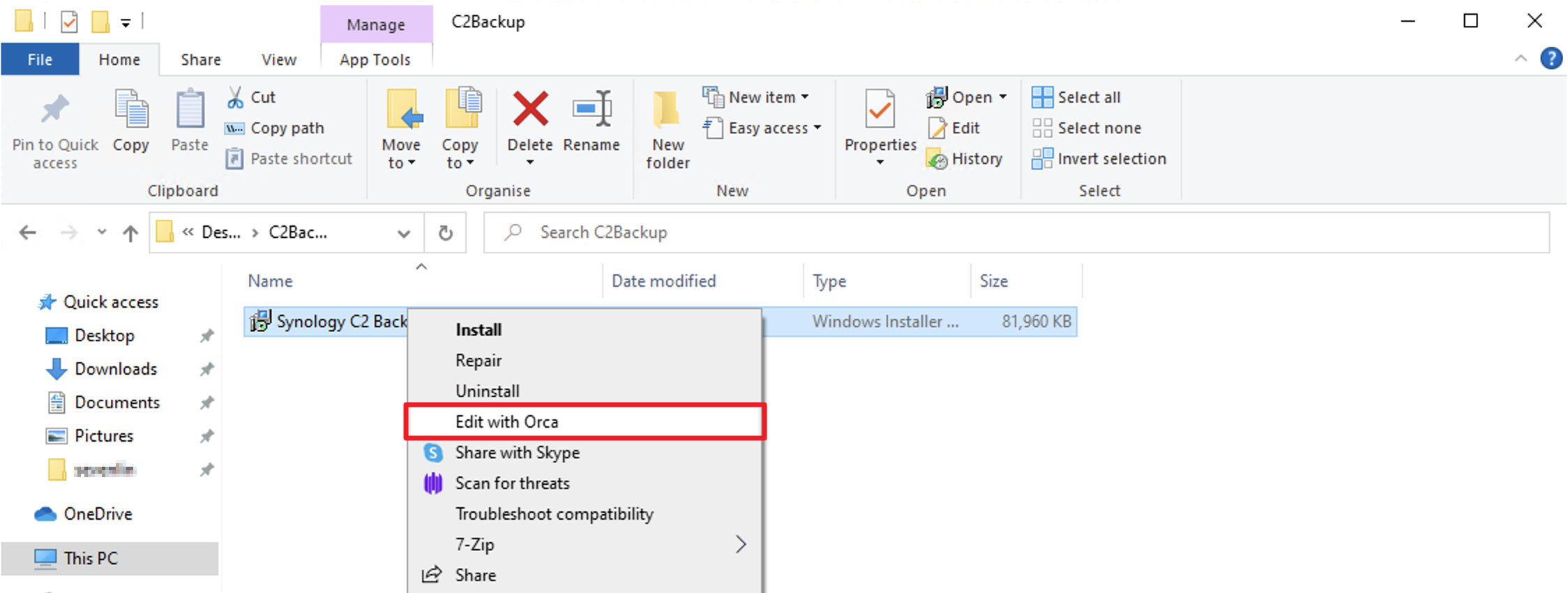Click the Up one level arrow

click(130, 232)
